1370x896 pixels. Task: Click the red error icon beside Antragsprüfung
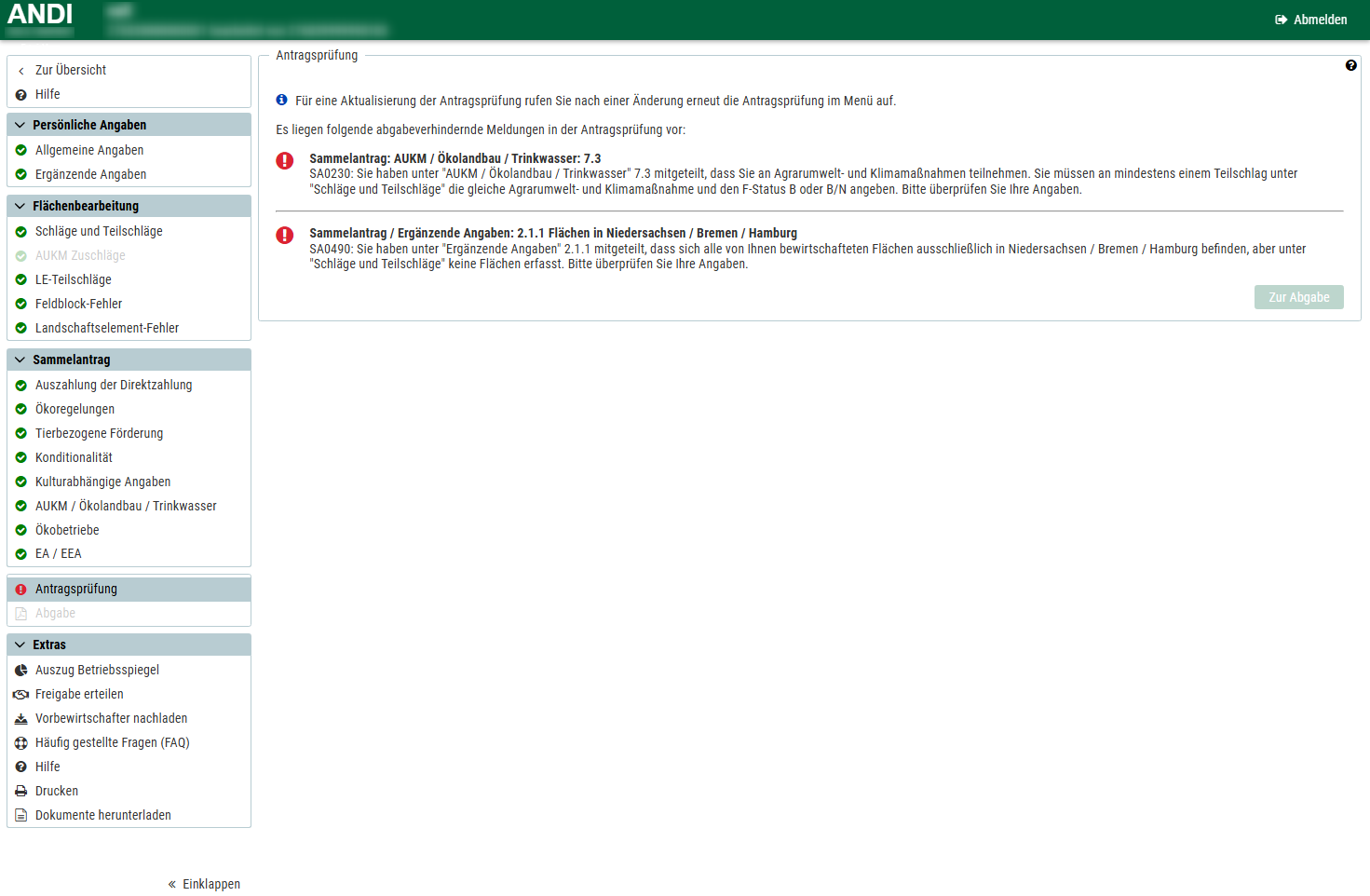(21, 590)
